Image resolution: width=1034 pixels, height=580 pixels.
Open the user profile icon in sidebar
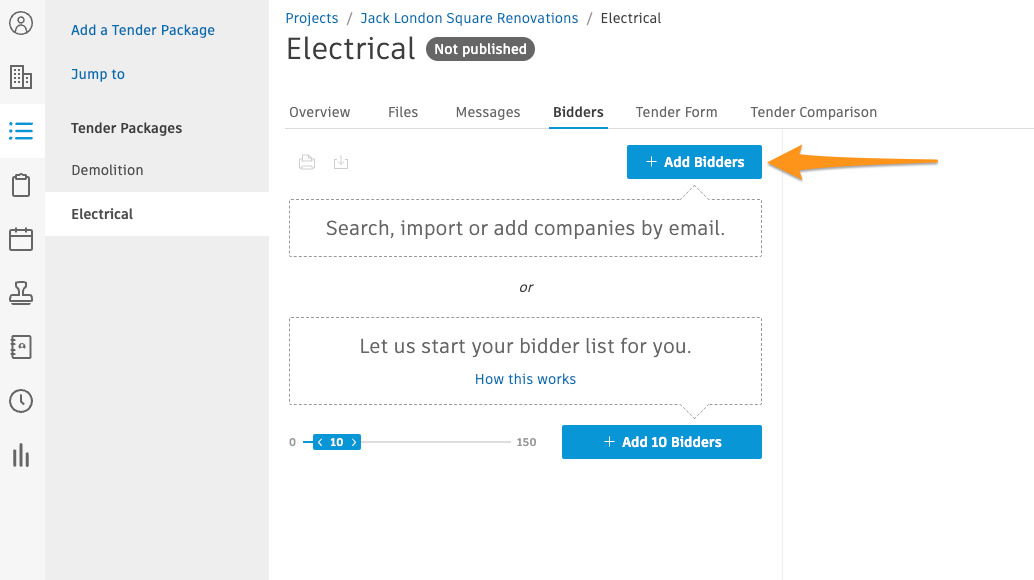point(21,23)
